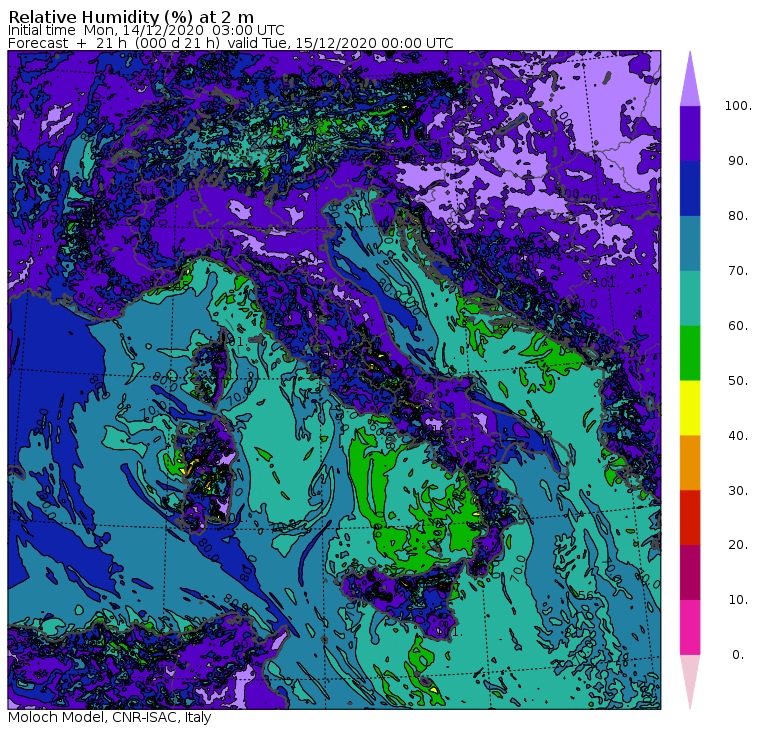
Task: Pick the pink 0–10 colorbar segment
Action: 690,628
